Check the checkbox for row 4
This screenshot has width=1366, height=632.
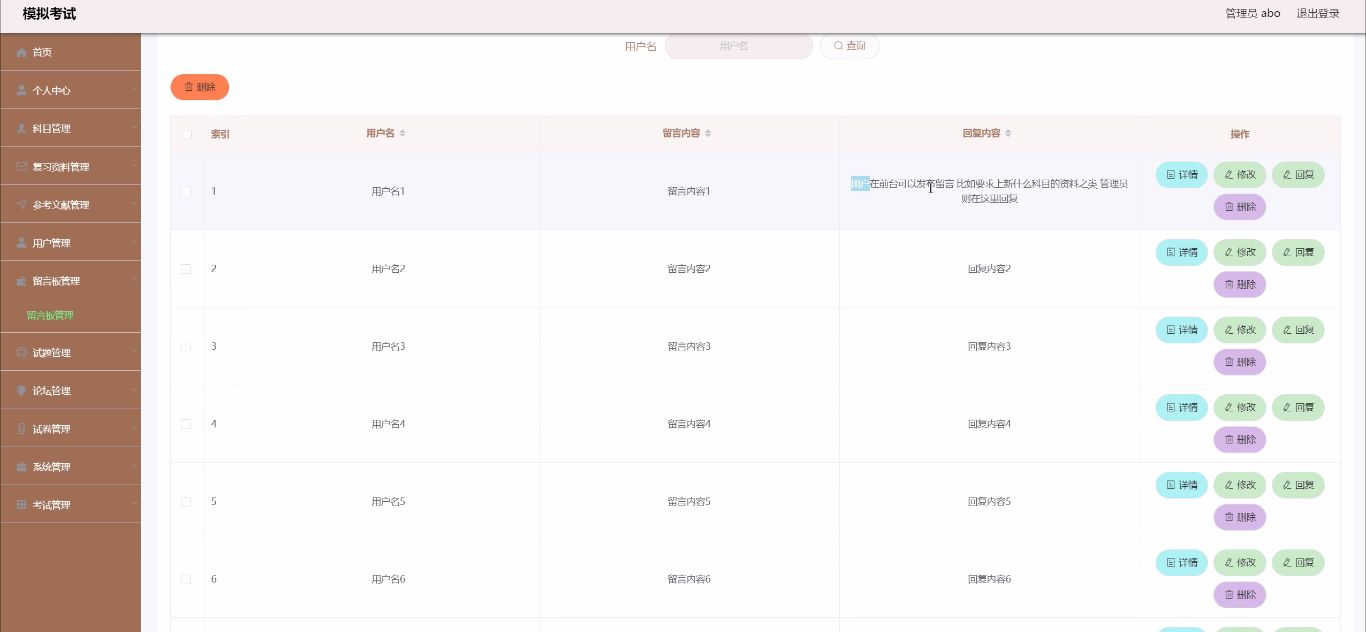[186, 424]
